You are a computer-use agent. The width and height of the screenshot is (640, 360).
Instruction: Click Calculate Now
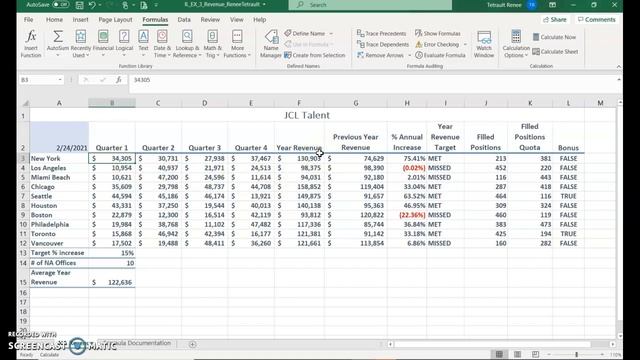554,37
